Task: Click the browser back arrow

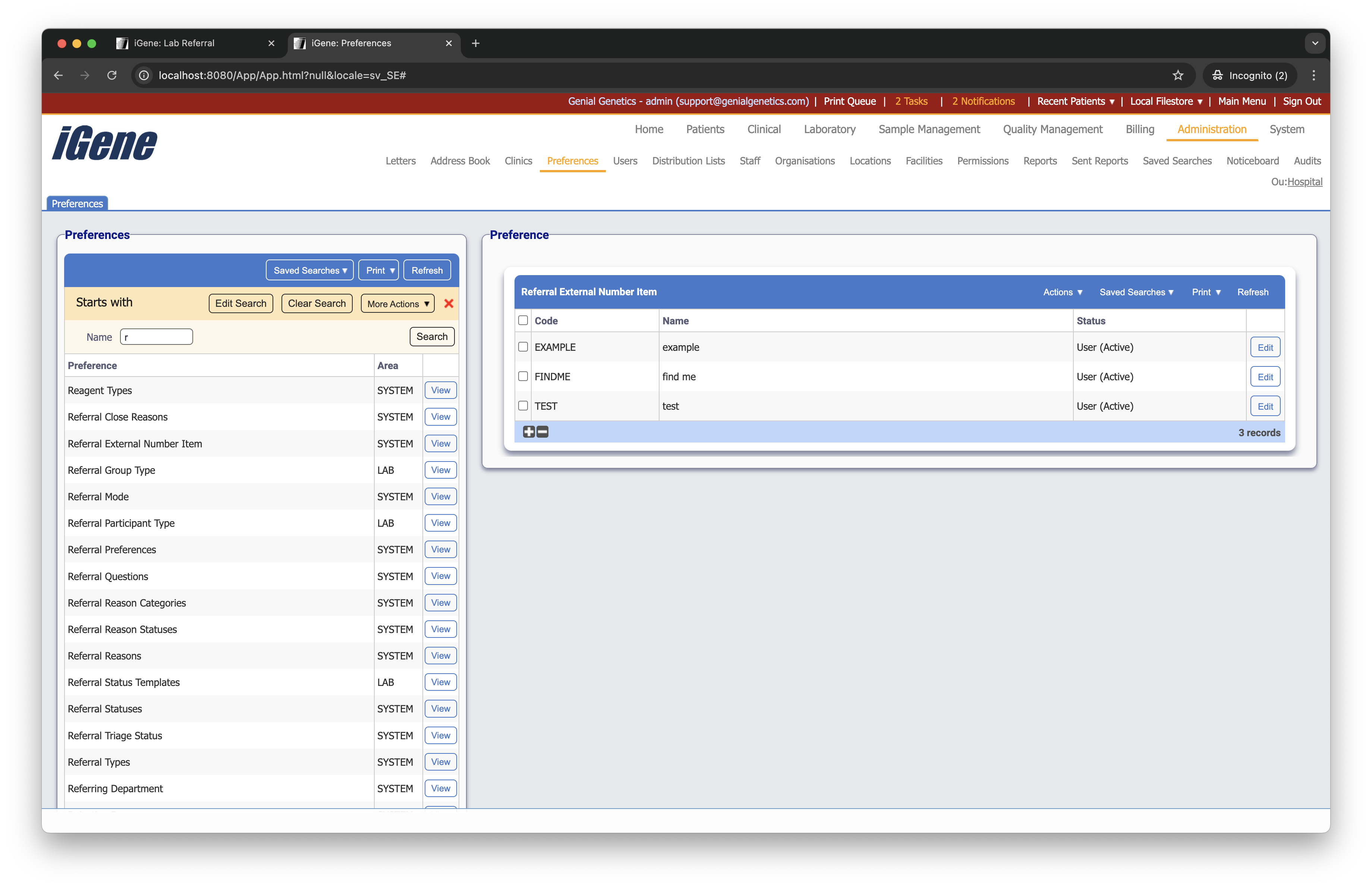Action: [x=58, y=75]
